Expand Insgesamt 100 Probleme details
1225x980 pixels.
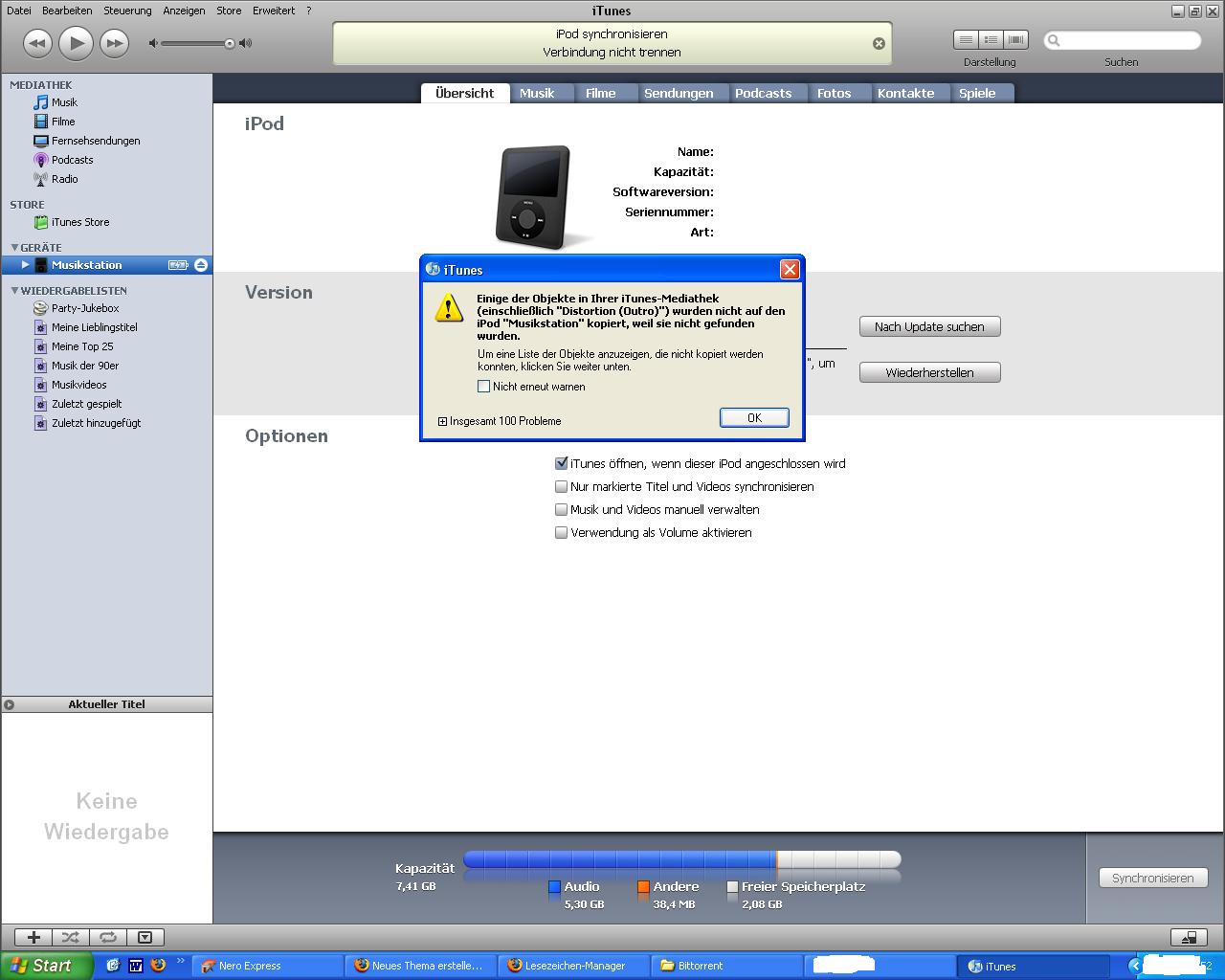point(442,421)
